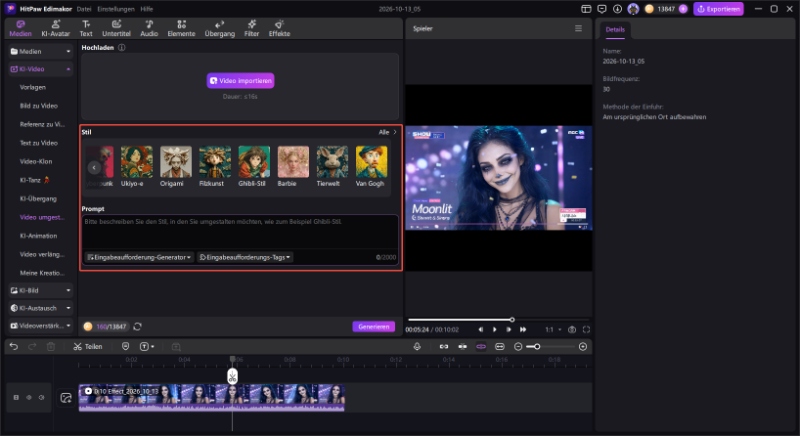This screenshot has width=800, height=436.
Task: Switch to the Details tab
Action: pos(615,30)
